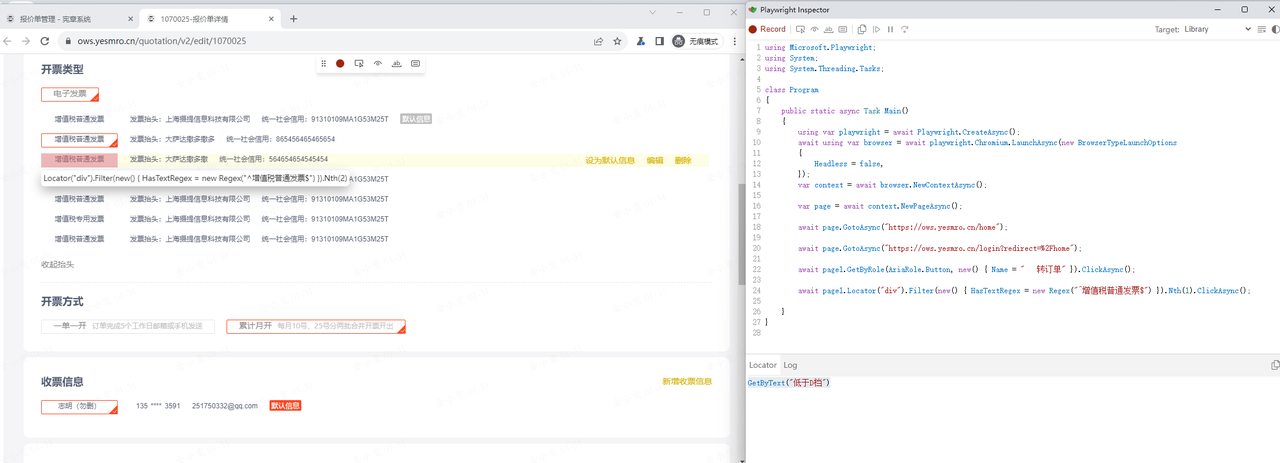Click Assert text icon in Playwright Inspector toolbar
The width and height of the screenshot is (1280, 463).
[x=828, y=29]
